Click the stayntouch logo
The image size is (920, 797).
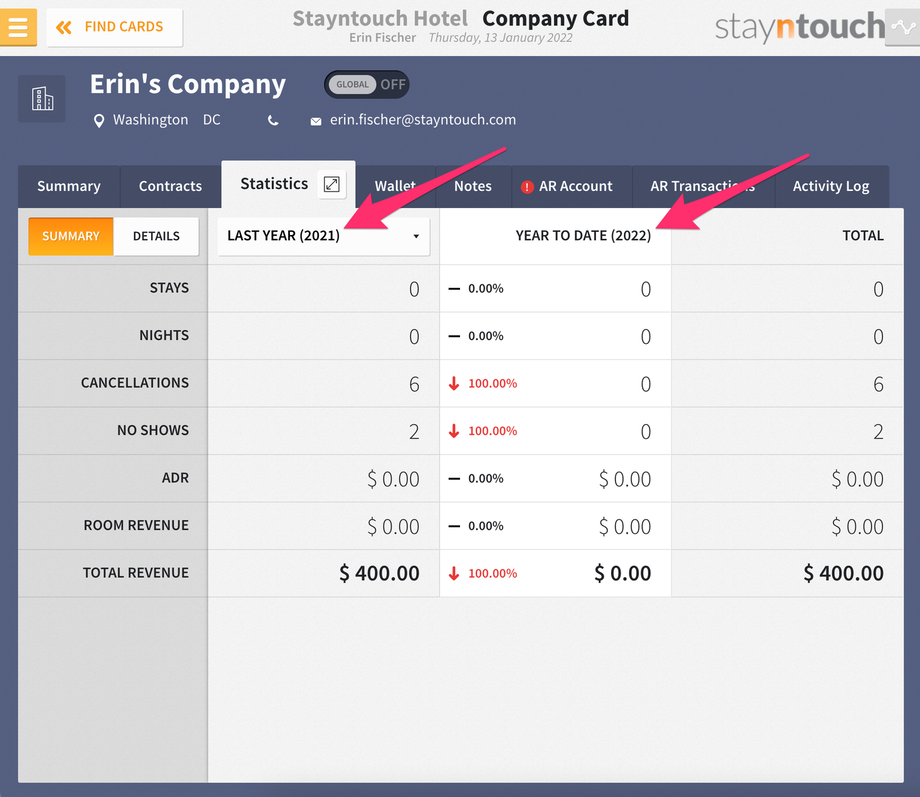[800, 27]
